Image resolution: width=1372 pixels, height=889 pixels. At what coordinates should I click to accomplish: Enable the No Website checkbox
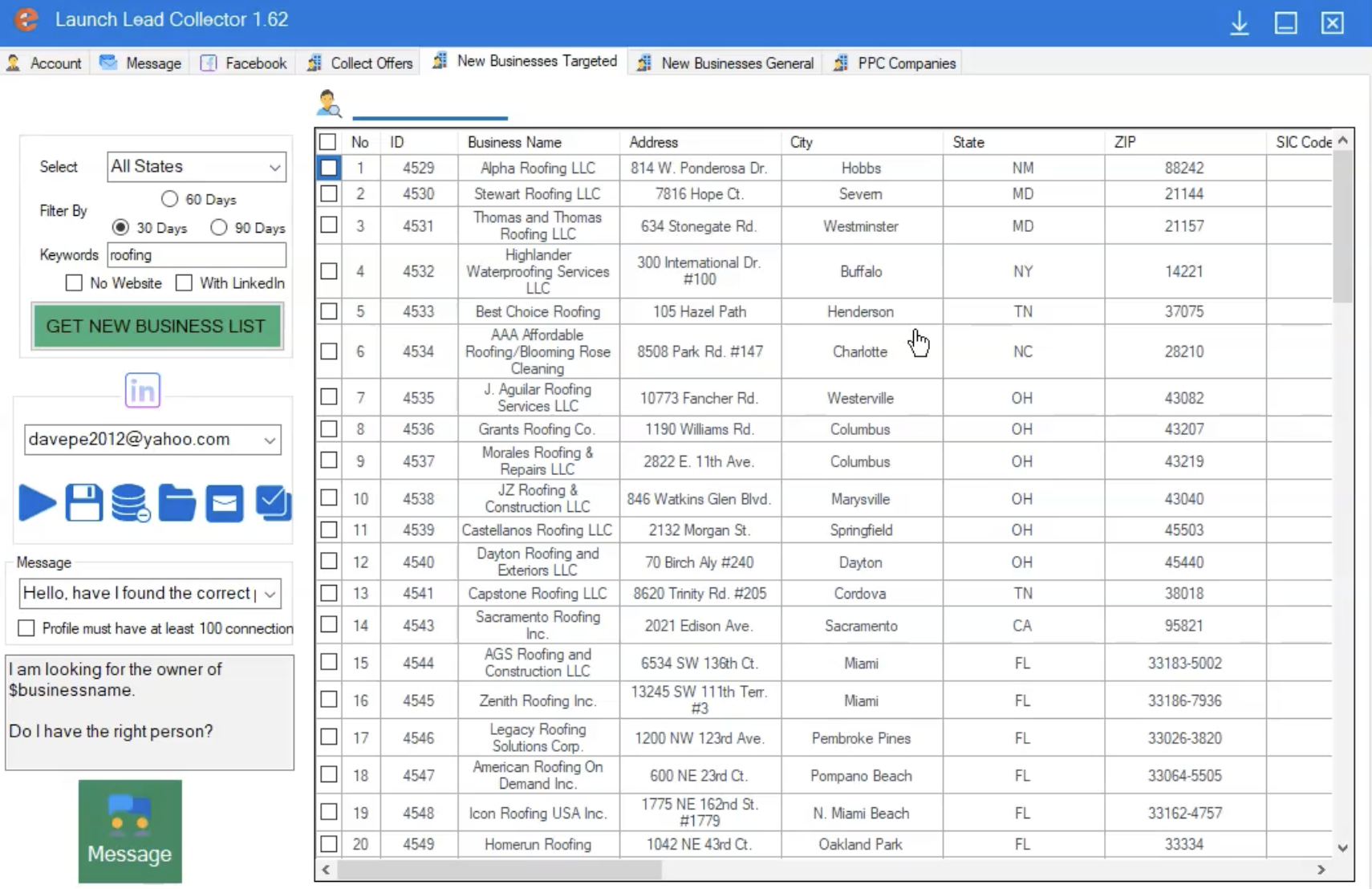pos(74,283)
